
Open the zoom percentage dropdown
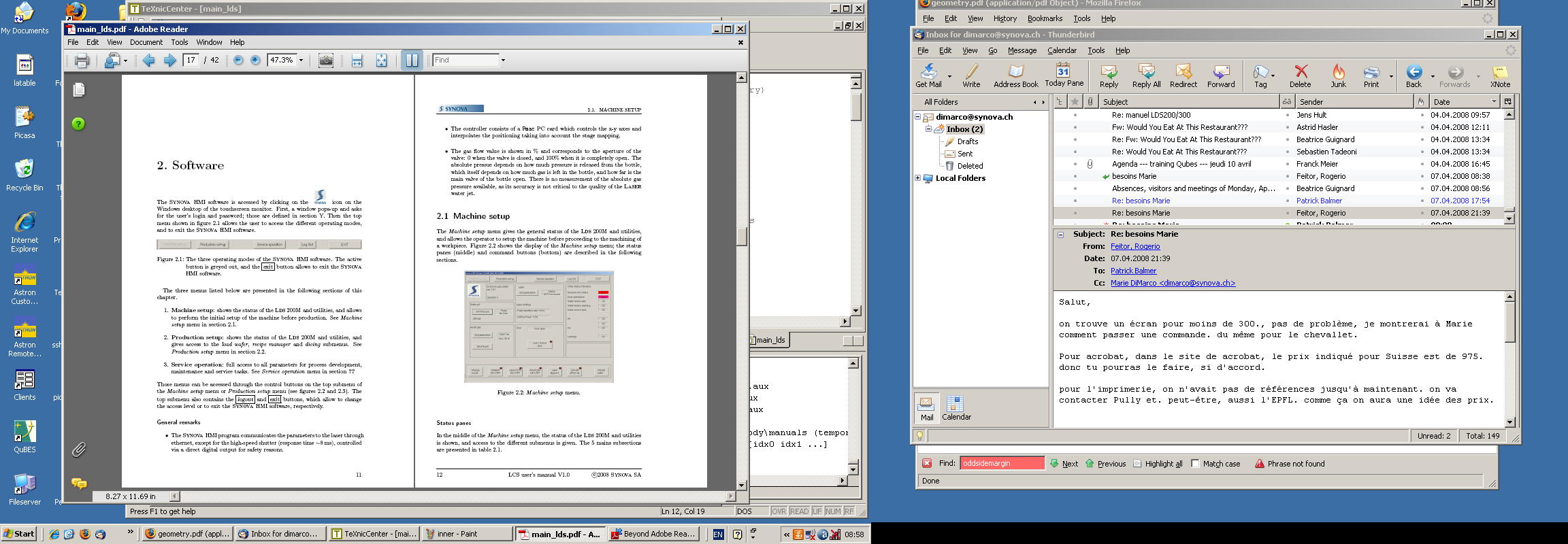(x=301, y=61)
